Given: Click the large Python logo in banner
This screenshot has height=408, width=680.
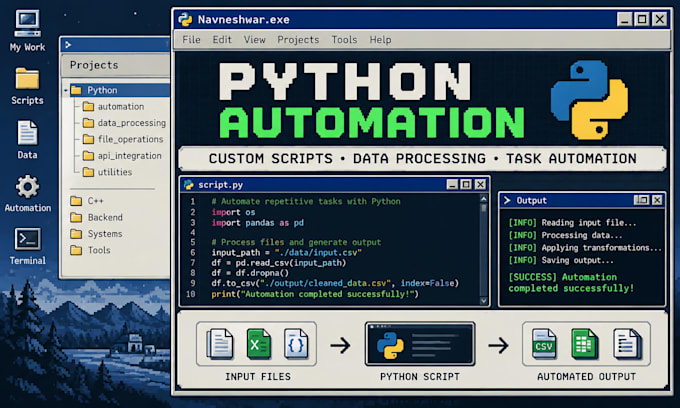Looking at the screenshot, I should pyautogui.click(x=590, y=100).
